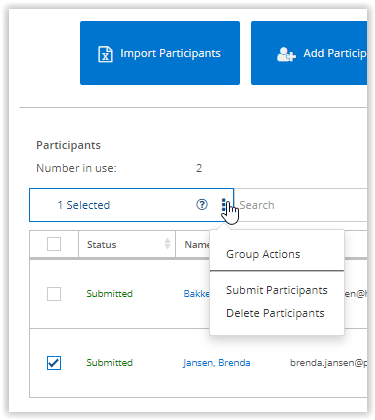Click the Excel file icon on Import Participants

(x=105, y=54)
